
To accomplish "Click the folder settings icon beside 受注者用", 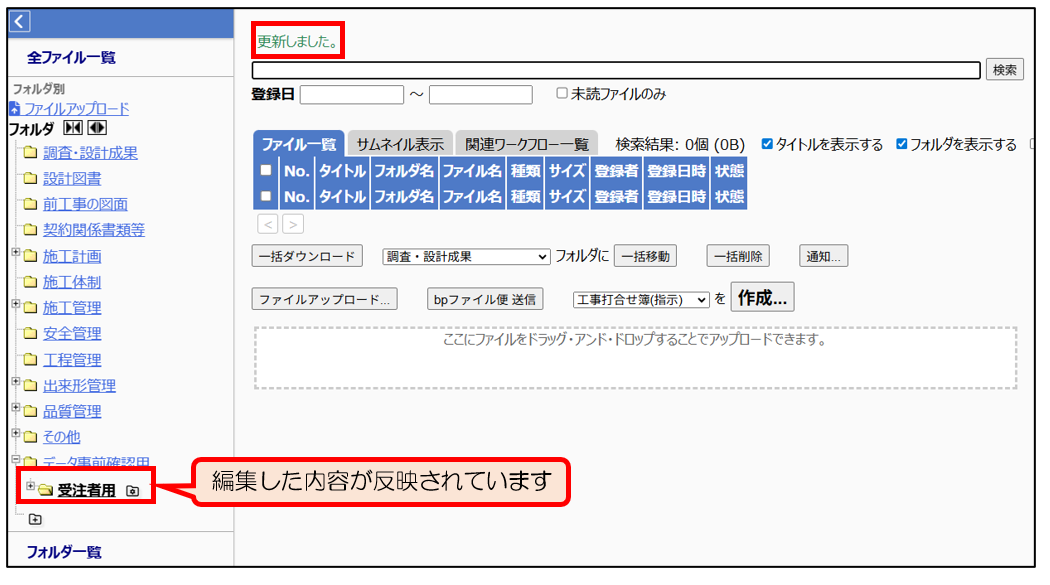I will (x=132, y=491).
